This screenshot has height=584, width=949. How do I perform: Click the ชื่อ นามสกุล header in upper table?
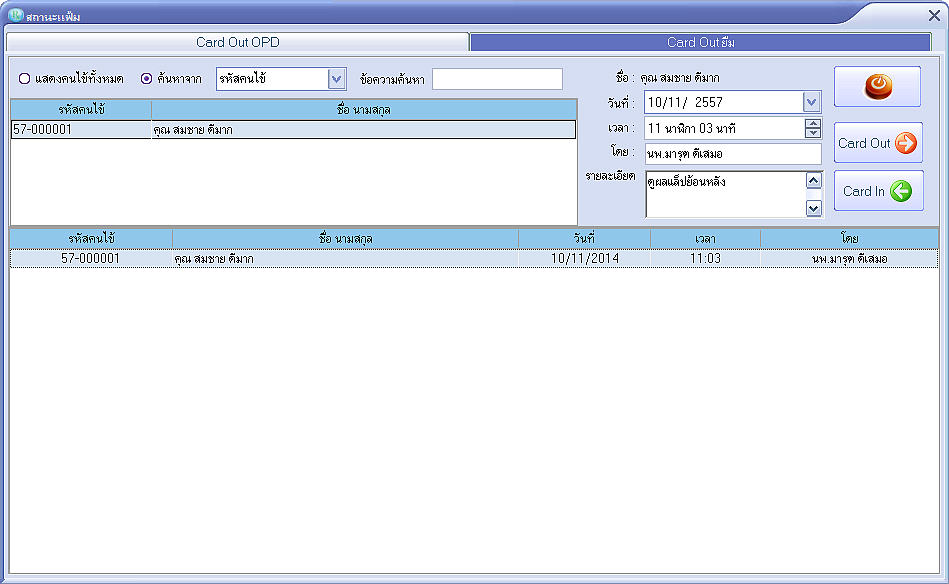(x=364, y=110)
